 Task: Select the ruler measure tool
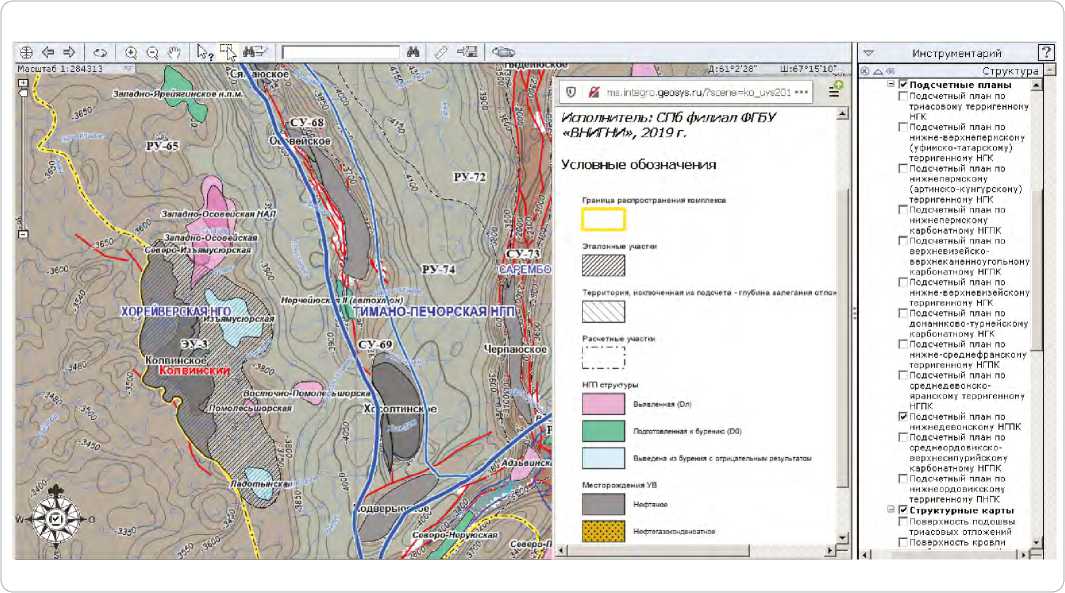[x=441, y=52]
